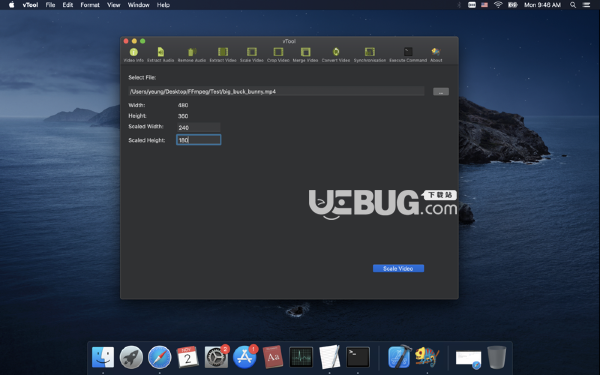Click the Scaled Height field

click(x=198, y=140)
